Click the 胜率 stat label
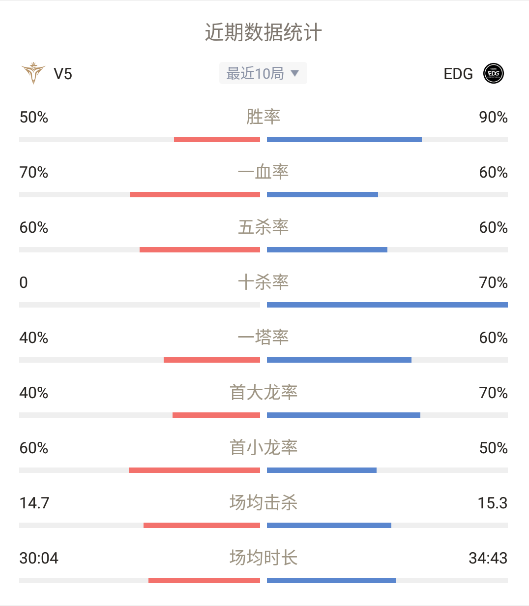The width and height of the screenshot is (529, 606). click(x=263, y=117)
